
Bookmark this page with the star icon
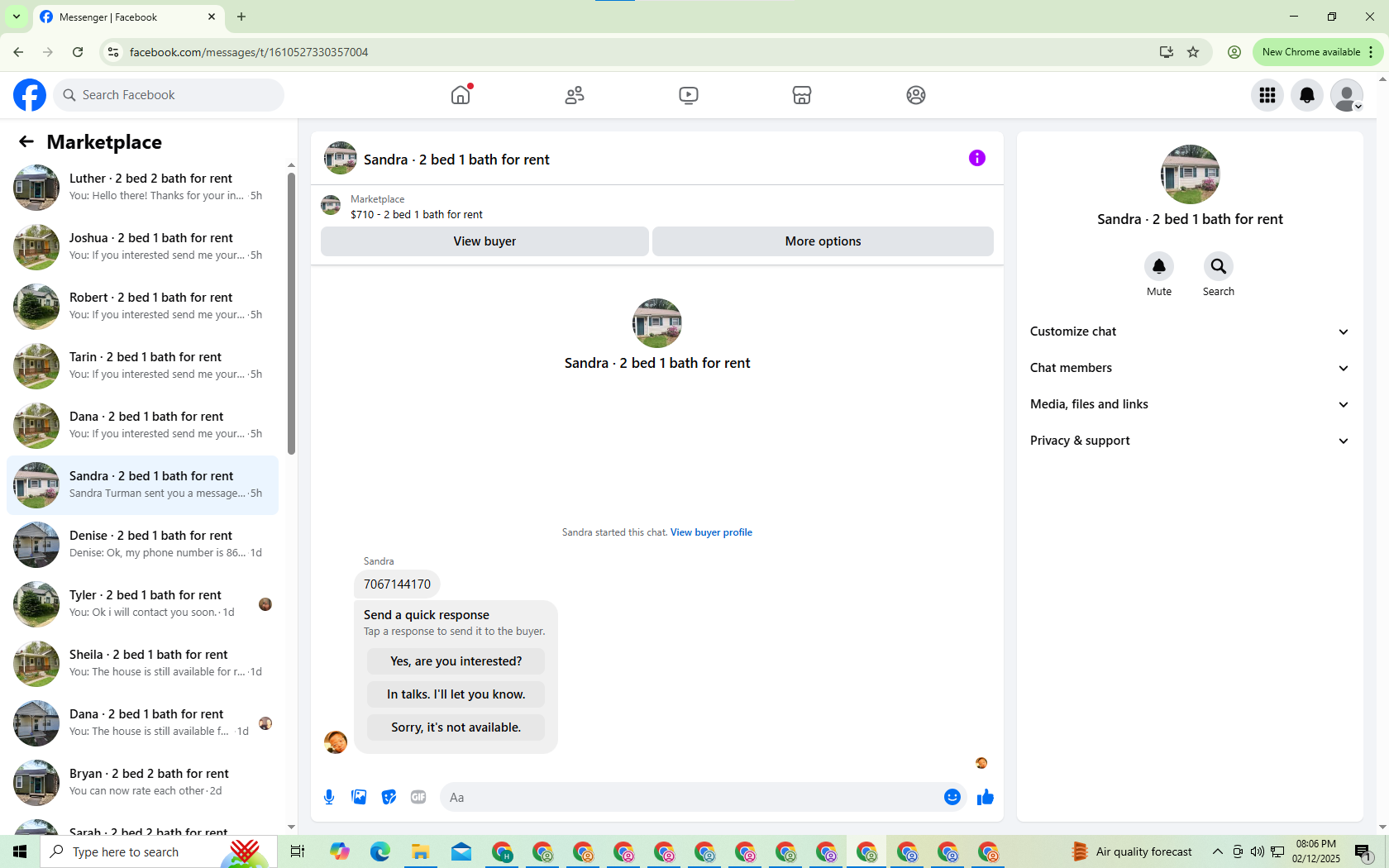[1193, 52]
